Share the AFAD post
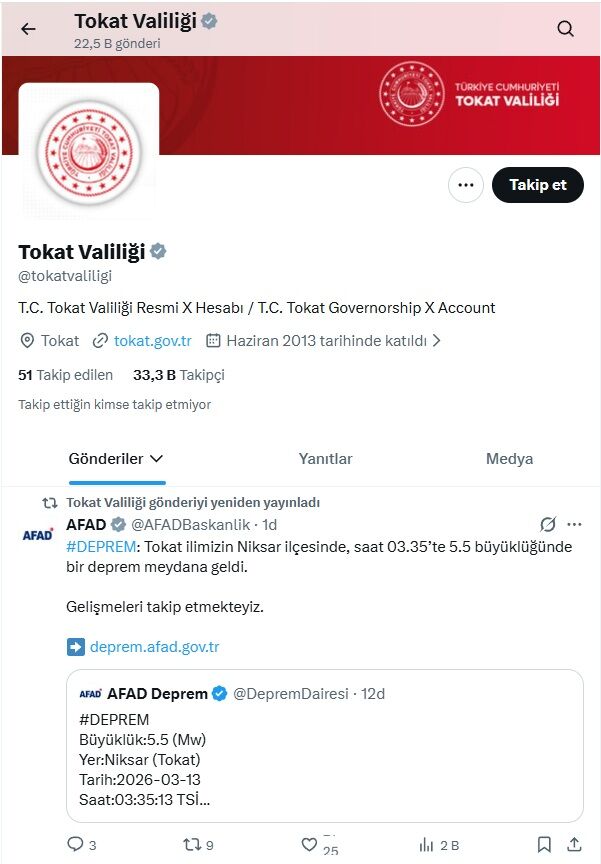The width and height of the screenshot is (601, 864). pos(573,844)
